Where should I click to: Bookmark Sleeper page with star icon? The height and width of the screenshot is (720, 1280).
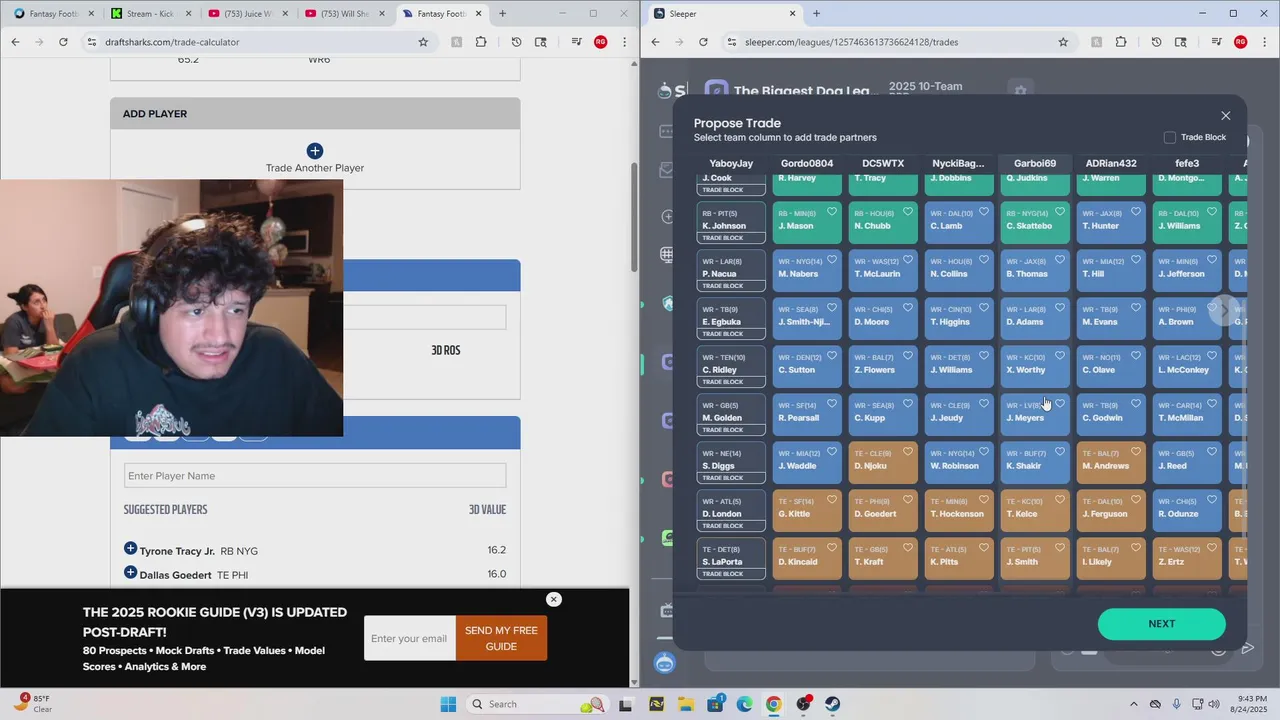[1063, 42]
